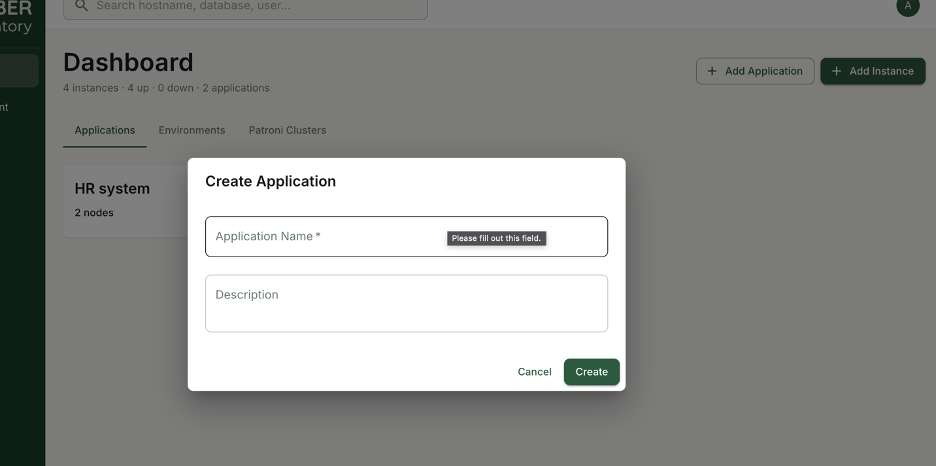Cancel the Create Application dialog
936x466 pixels.
click(534, 372)
